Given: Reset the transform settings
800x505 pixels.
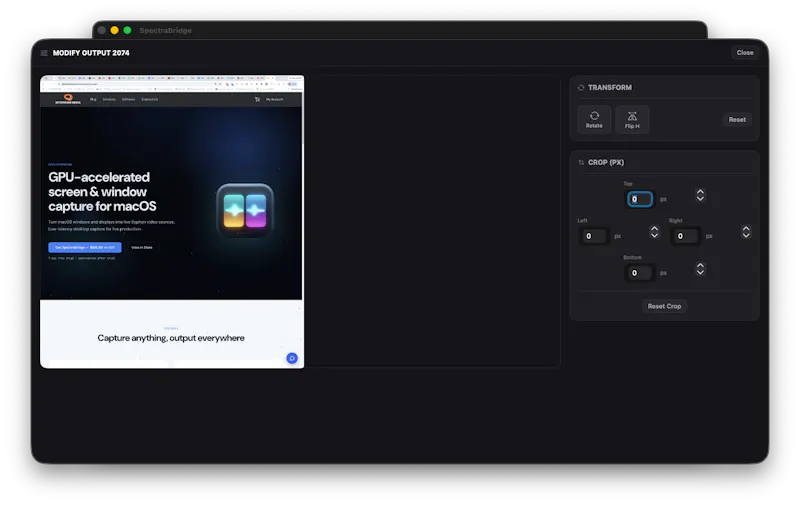Looking at the screenshot, I should pyautogui.click(x=737, y=119).
